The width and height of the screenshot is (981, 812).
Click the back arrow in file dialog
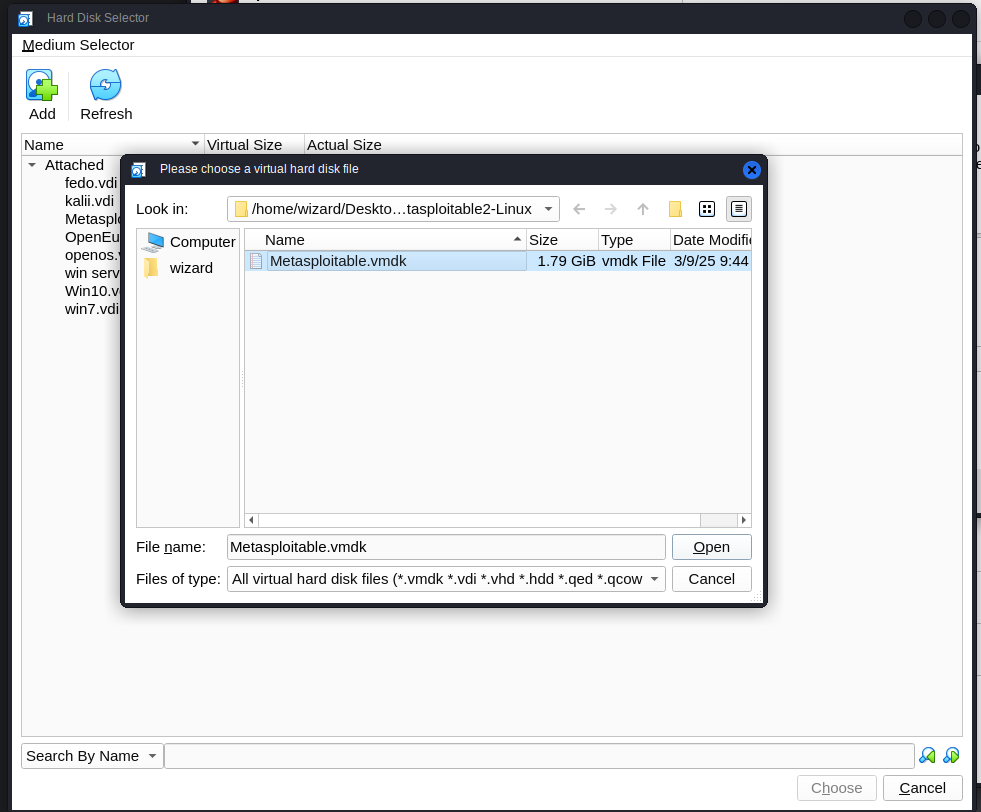point(579,209)
